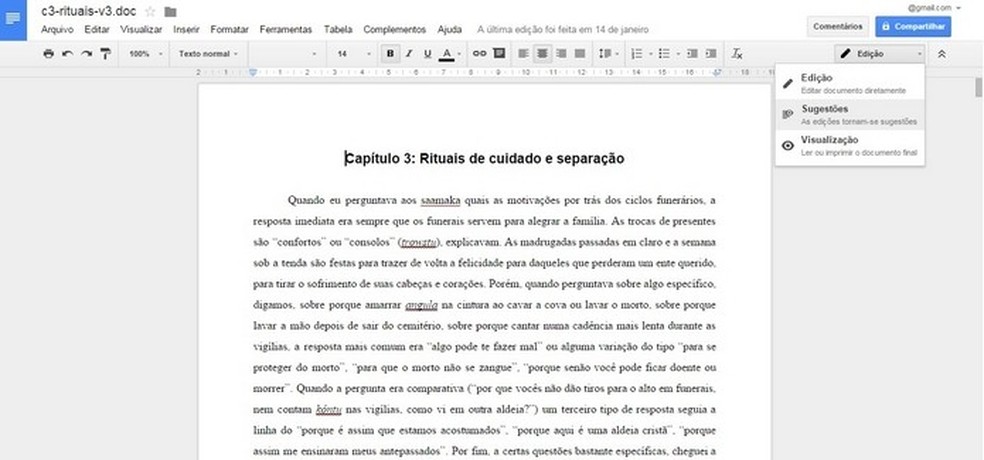Viewport: 984px width, 460px height.
Task: Click the underlined word saamaka
Action: tap(440, 201)
